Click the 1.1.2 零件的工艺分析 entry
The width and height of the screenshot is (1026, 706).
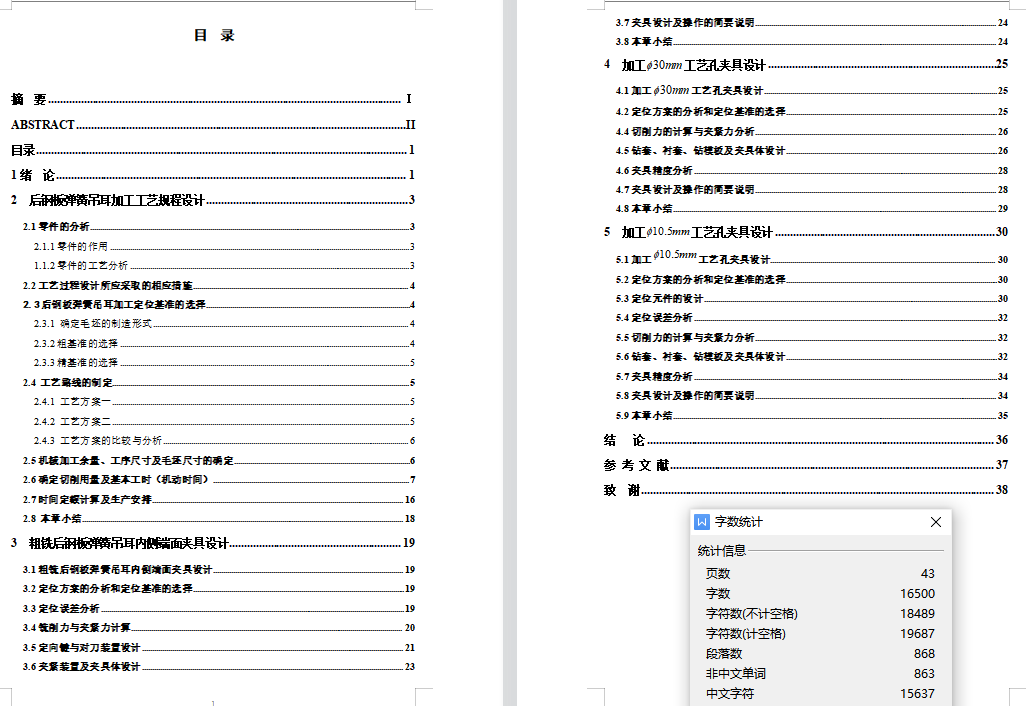click(x=224, y=265)
